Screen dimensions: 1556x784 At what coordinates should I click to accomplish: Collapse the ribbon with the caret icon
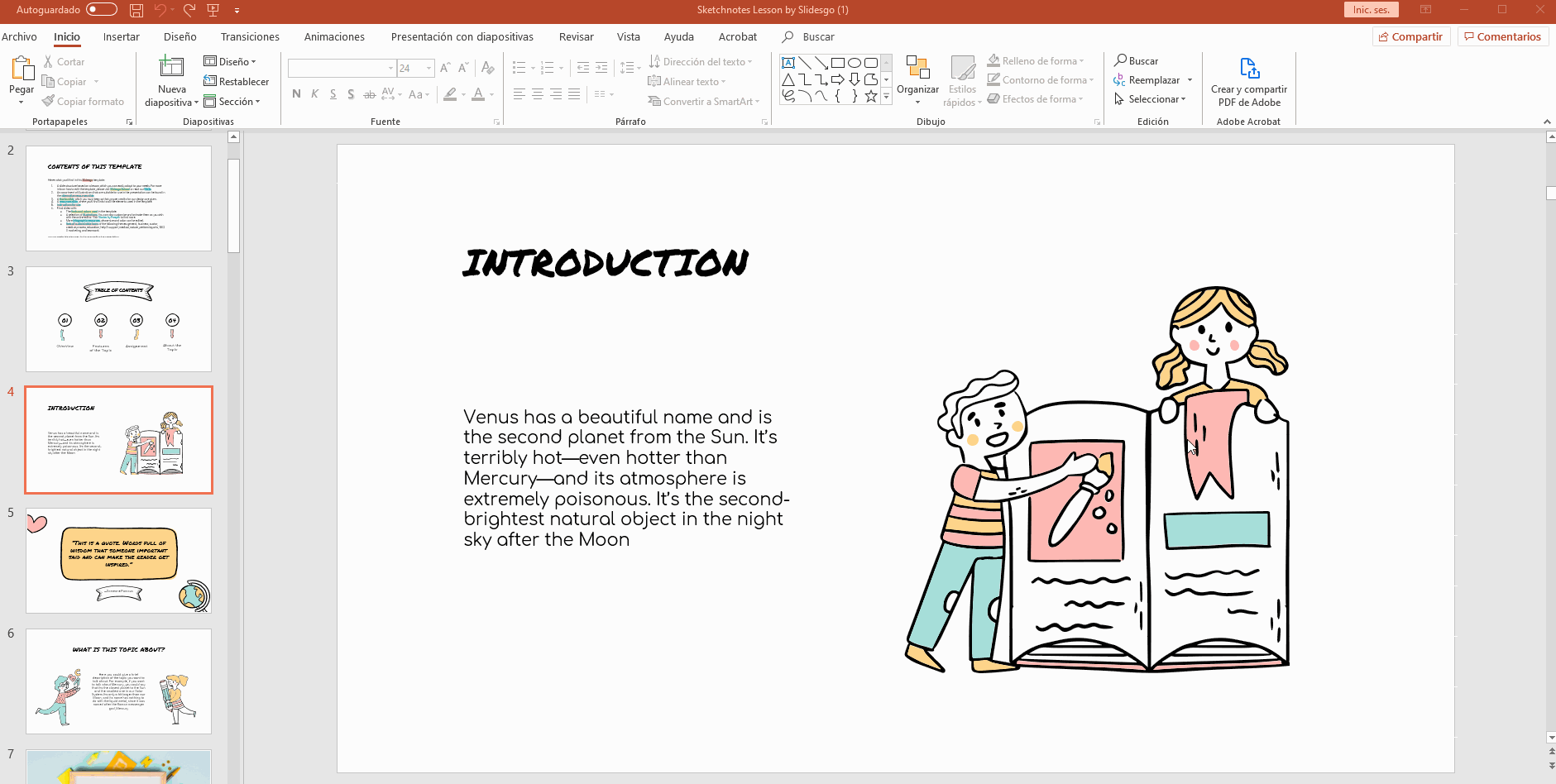(1547, 122)
